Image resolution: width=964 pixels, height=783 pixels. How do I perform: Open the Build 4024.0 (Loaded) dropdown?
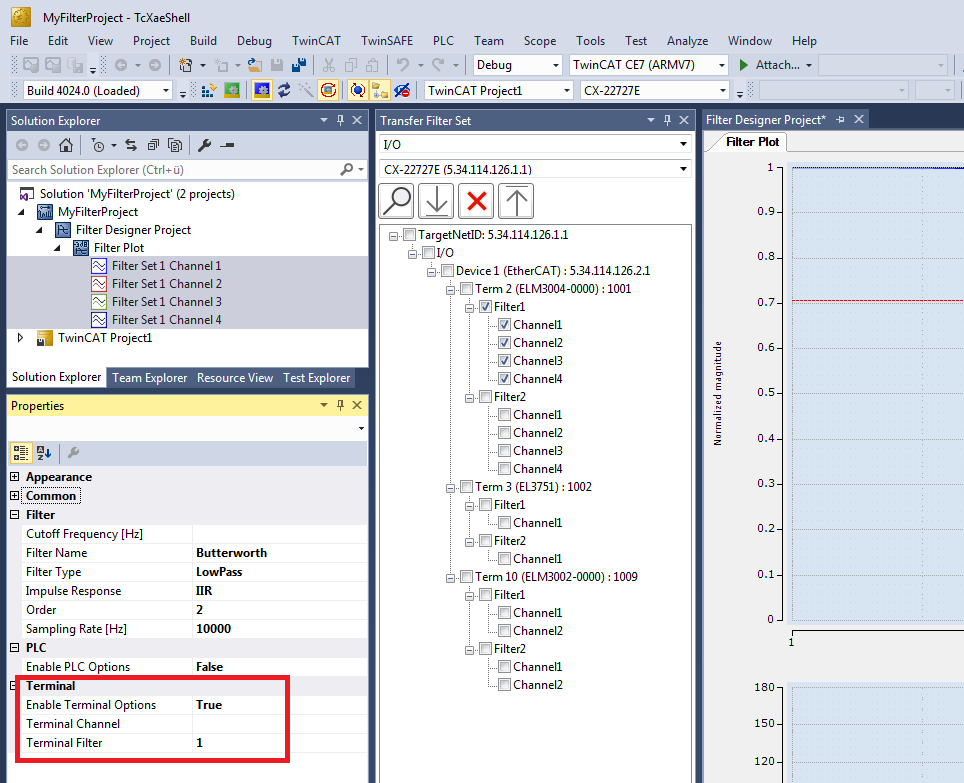[165, 91]
